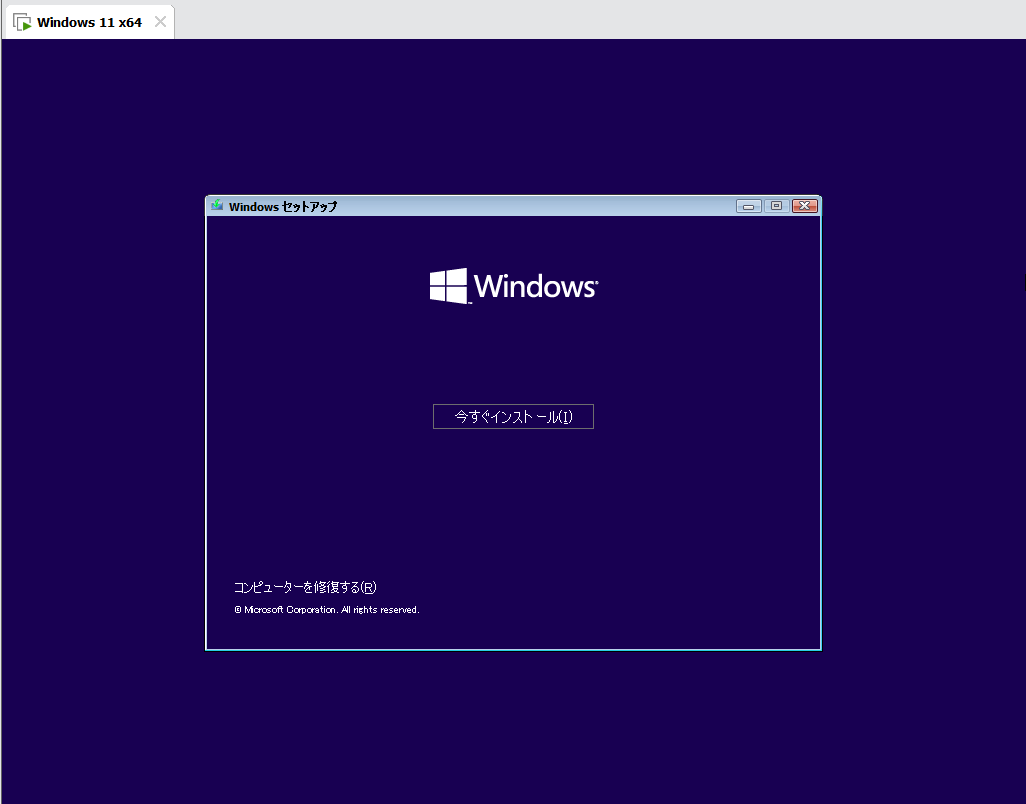Close the Windows 11 x64 tab
Viewport: 1026px width, 804px height.
click(x=160, y=22)
